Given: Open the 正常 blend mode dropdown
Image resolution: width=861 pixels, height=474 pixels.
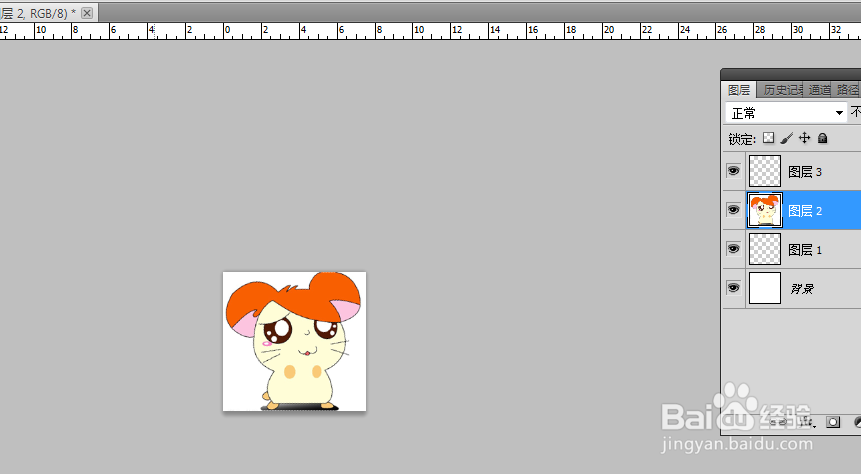Looking at the screenshot, I should (786, 113).
